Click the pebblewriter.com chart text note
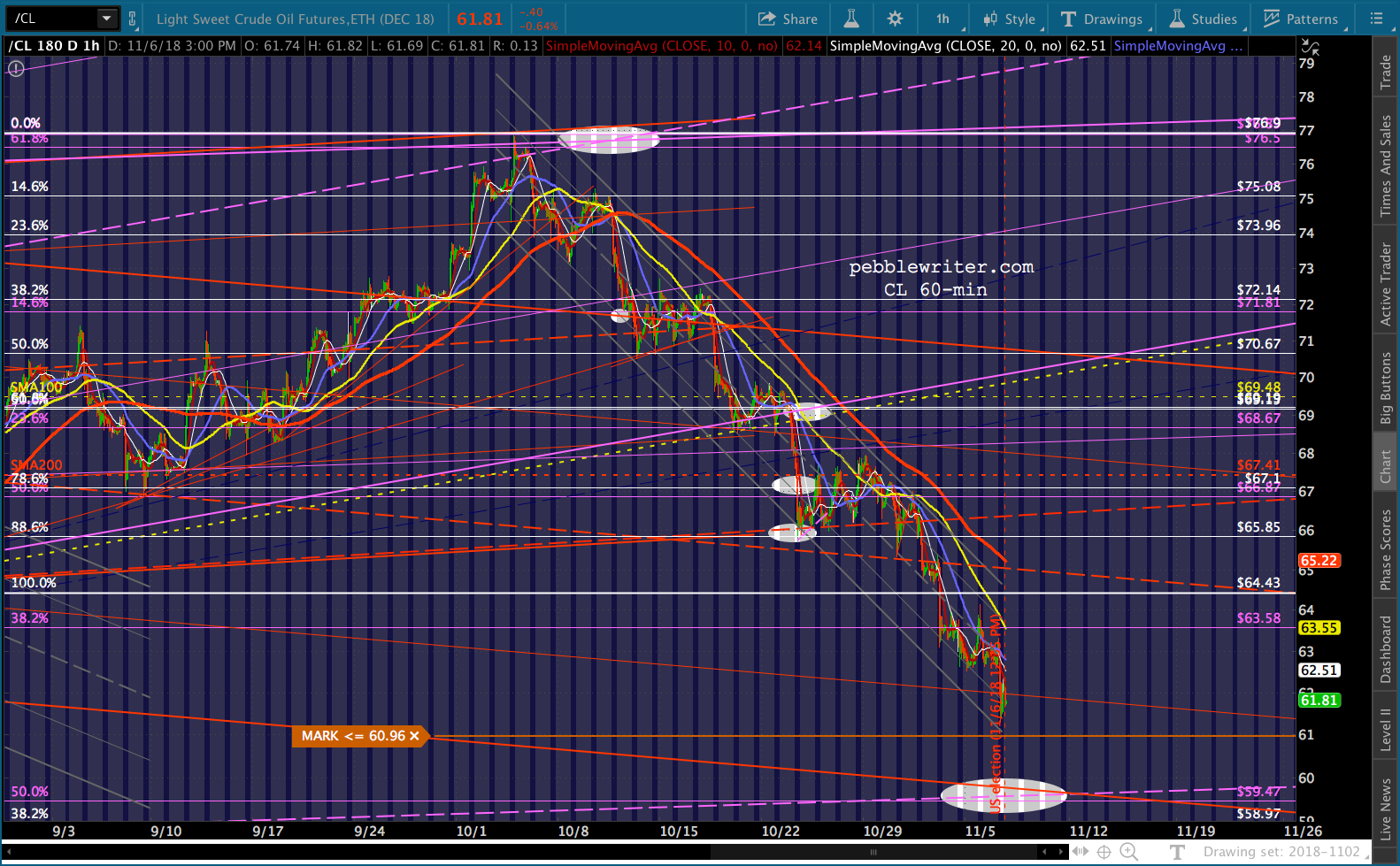Image resolution: width=1400 pixels, height=866 pixels. pyautogui.click(x=941, y=267)
